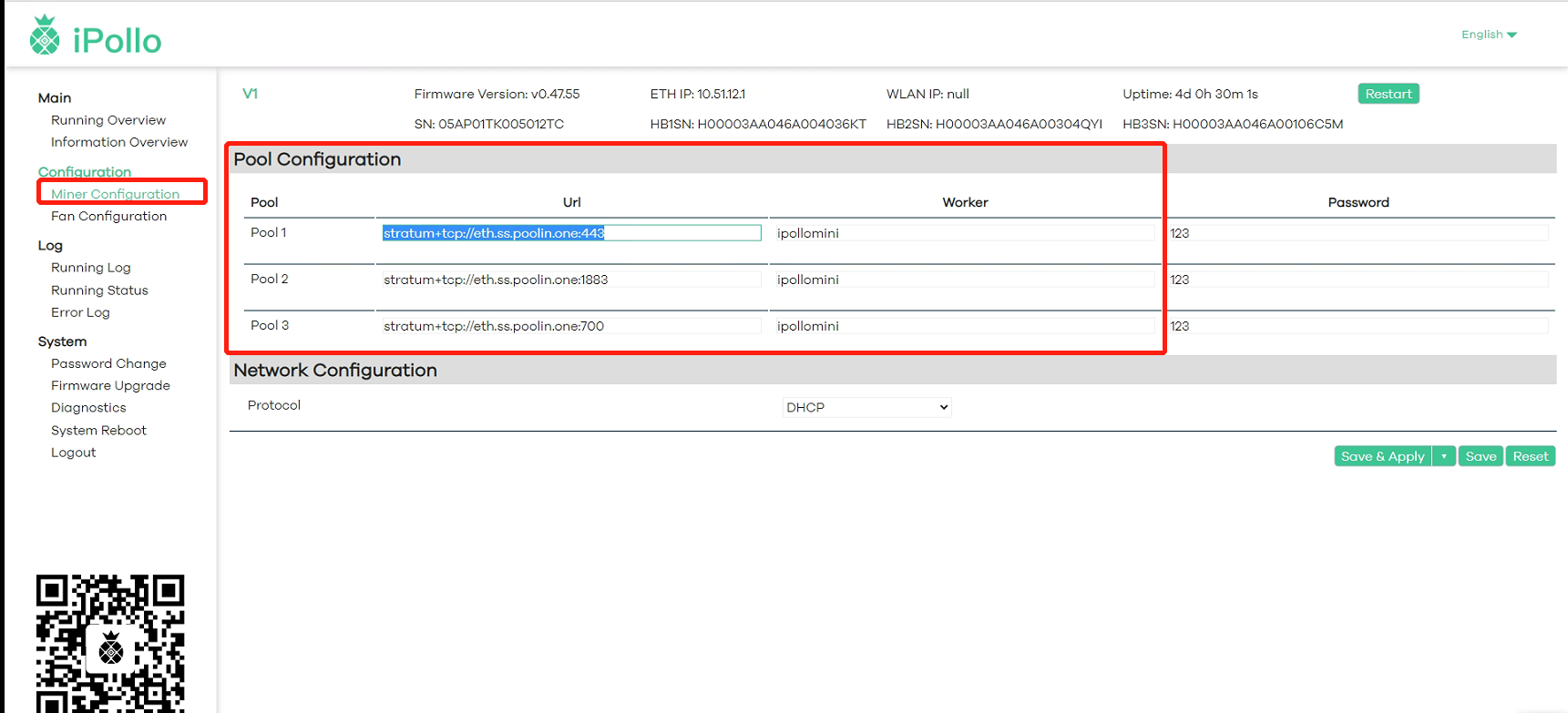Open the Save & Apply arrow dropdown
The image size is (1568, 713).
click(1444, 456)
